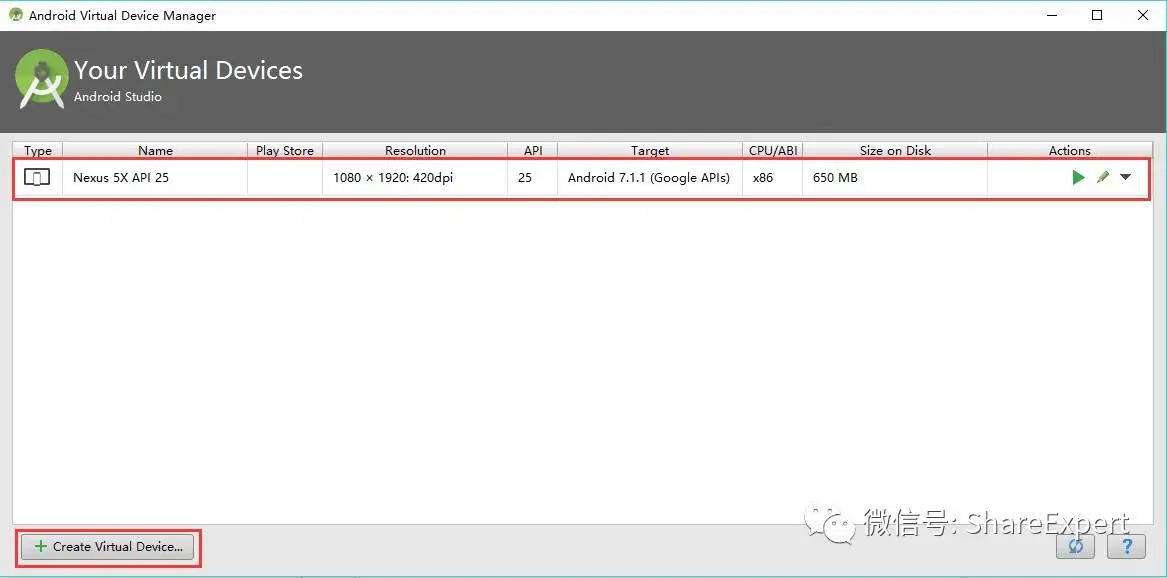Click the '650 MB' size cell

(x=895, y=178)
